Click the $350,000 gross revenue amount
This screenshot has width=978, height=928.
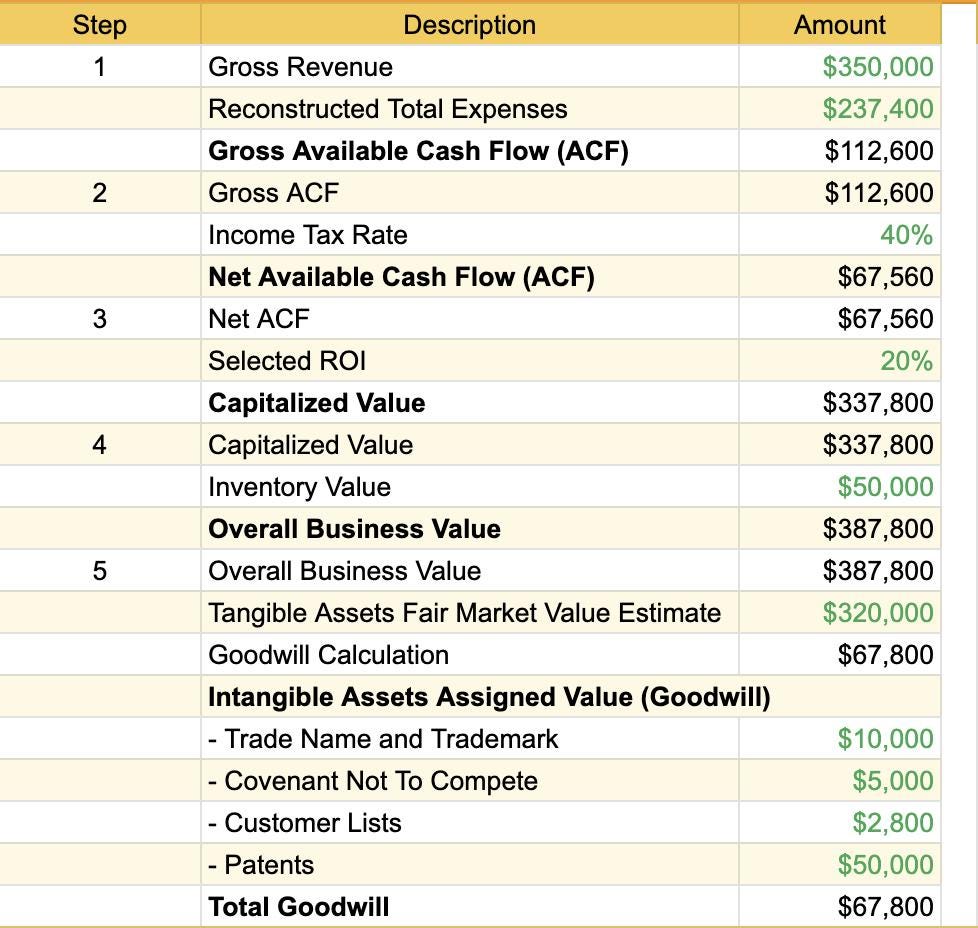[877, 67]
